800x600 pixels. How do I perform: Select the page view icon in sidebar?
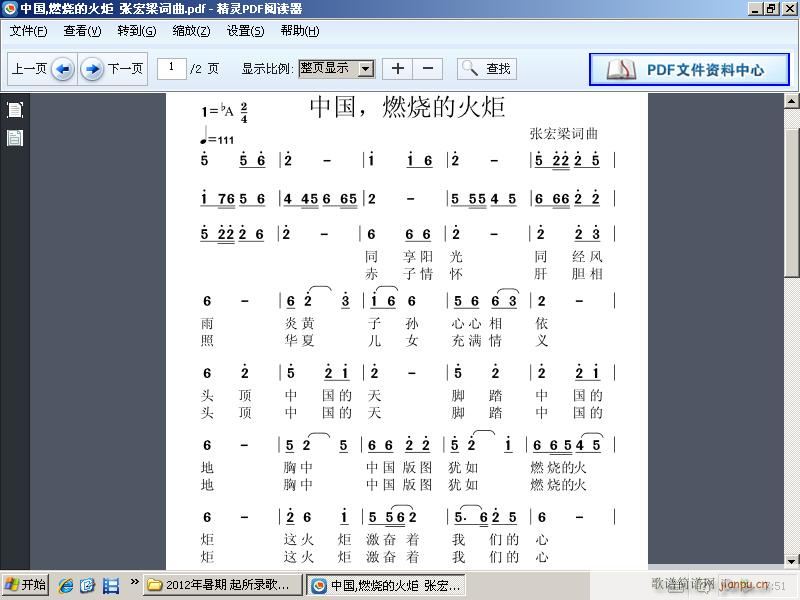13,110
